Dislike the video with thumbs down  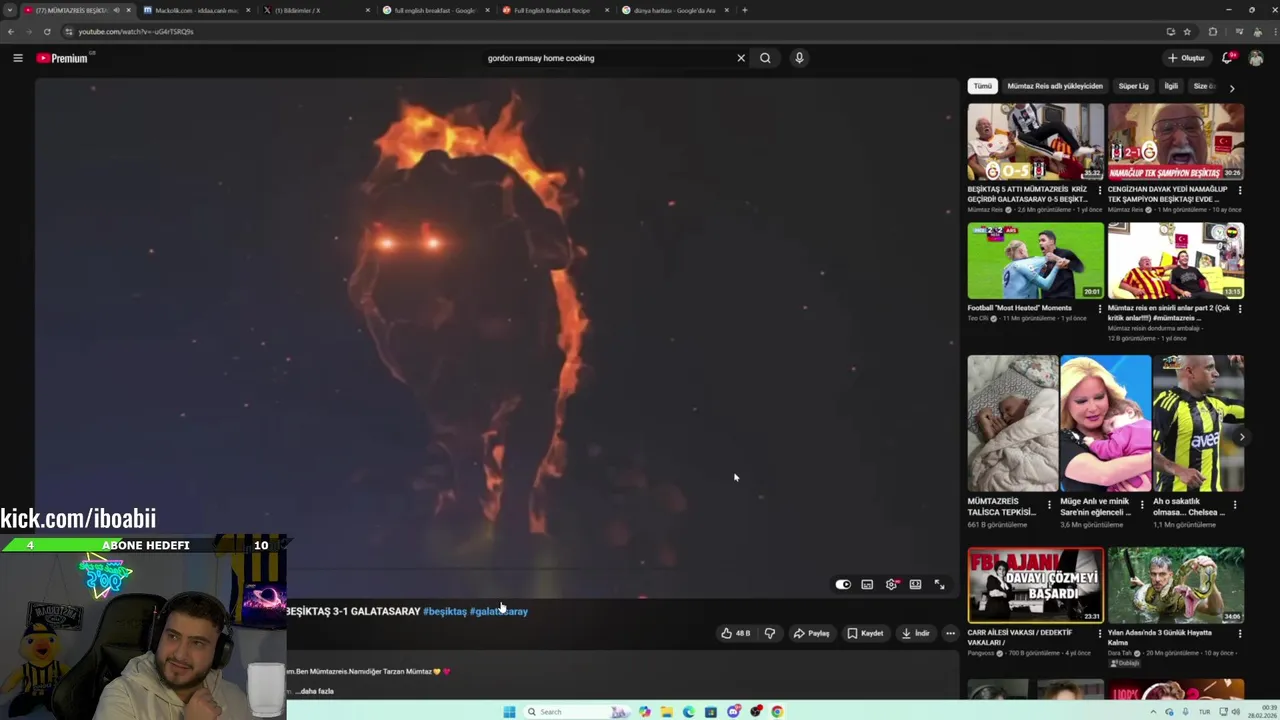(x=770, y=633)
